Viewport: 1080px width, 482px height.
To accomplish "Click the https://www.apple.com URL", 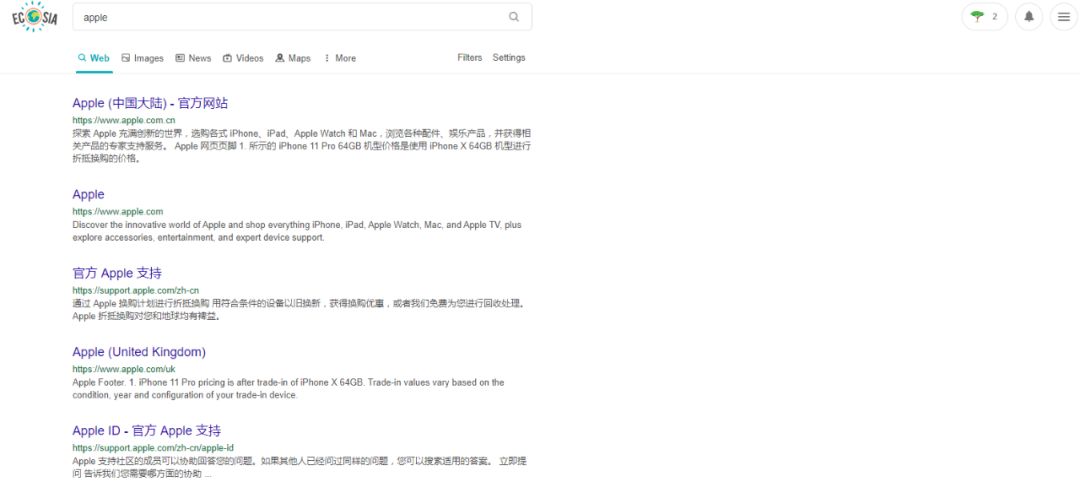I will click(x=118, y=211).
